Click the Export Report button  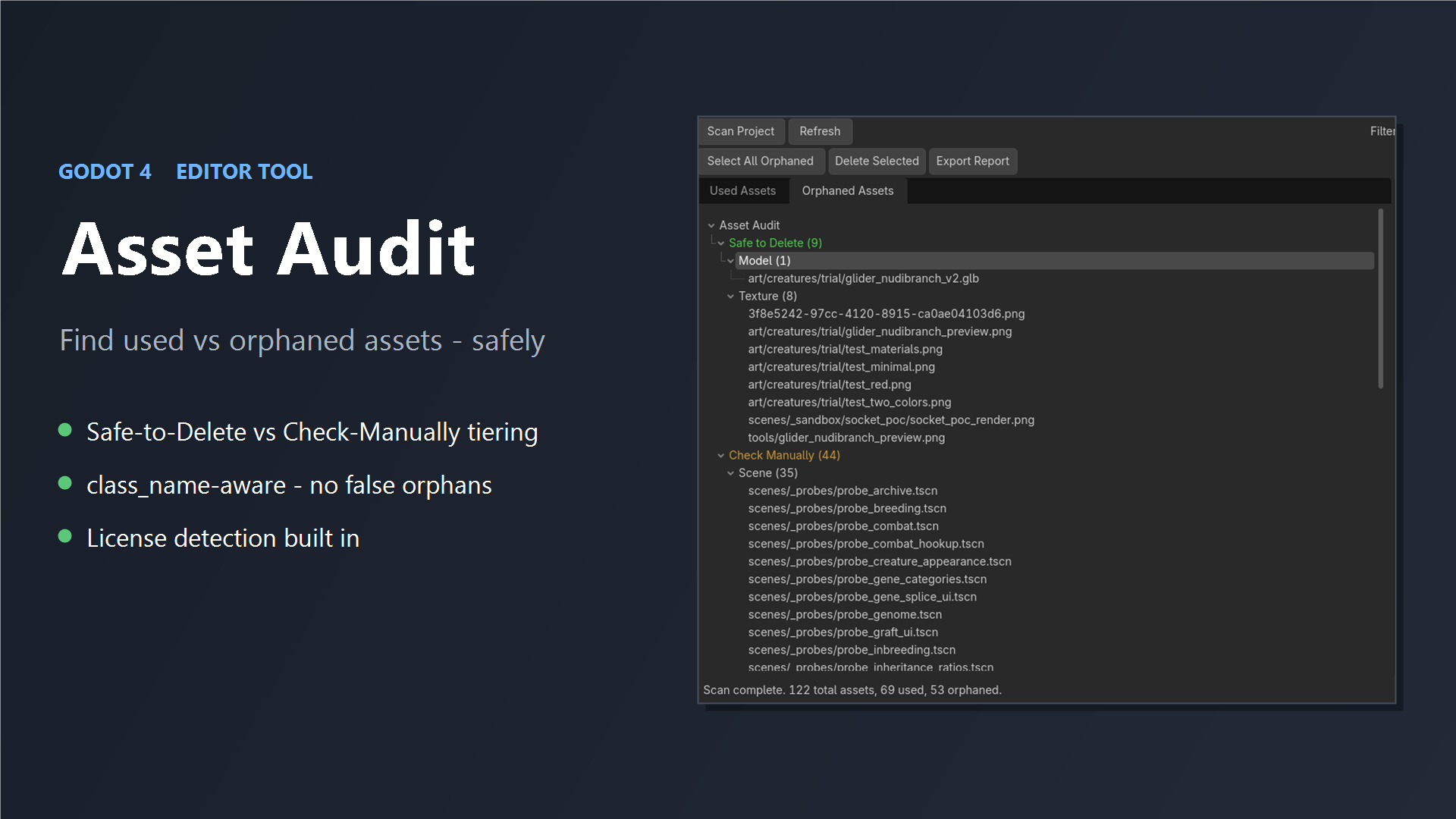(972, 161)
